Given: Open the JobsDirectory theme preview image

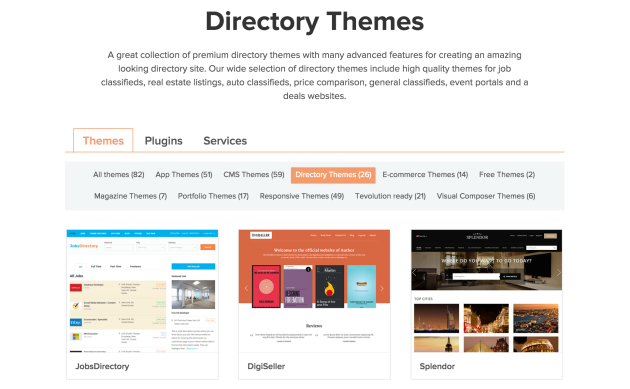Looking at the screenshot, I should (143, 291).
